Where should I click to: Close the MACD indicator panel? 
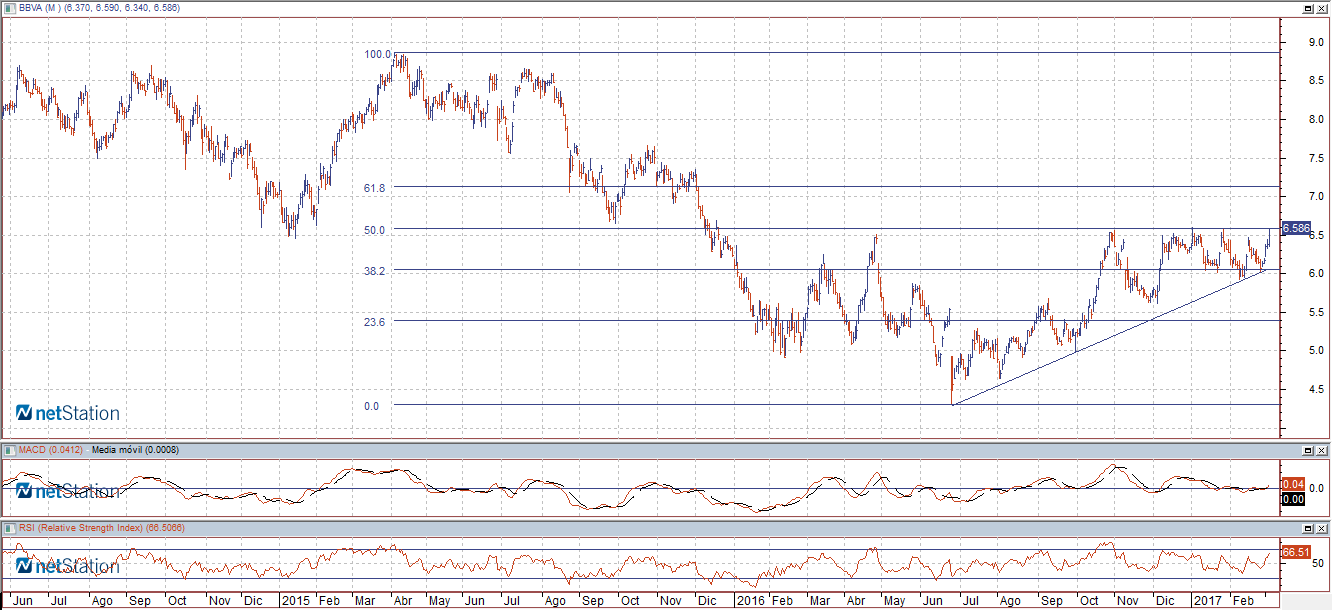tap(1322, 450)
